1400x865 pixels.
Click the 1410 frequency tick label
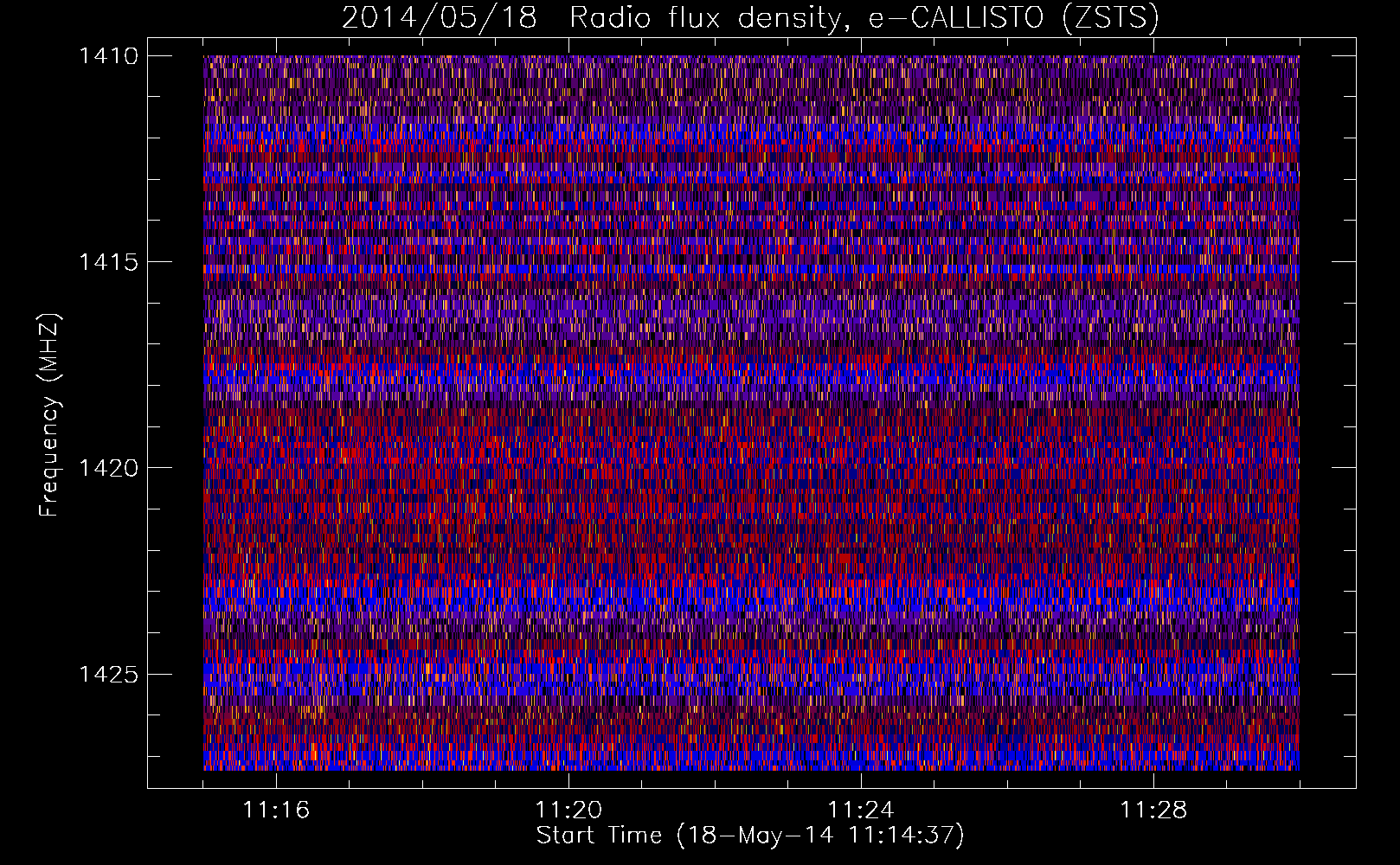coord(108,56)
